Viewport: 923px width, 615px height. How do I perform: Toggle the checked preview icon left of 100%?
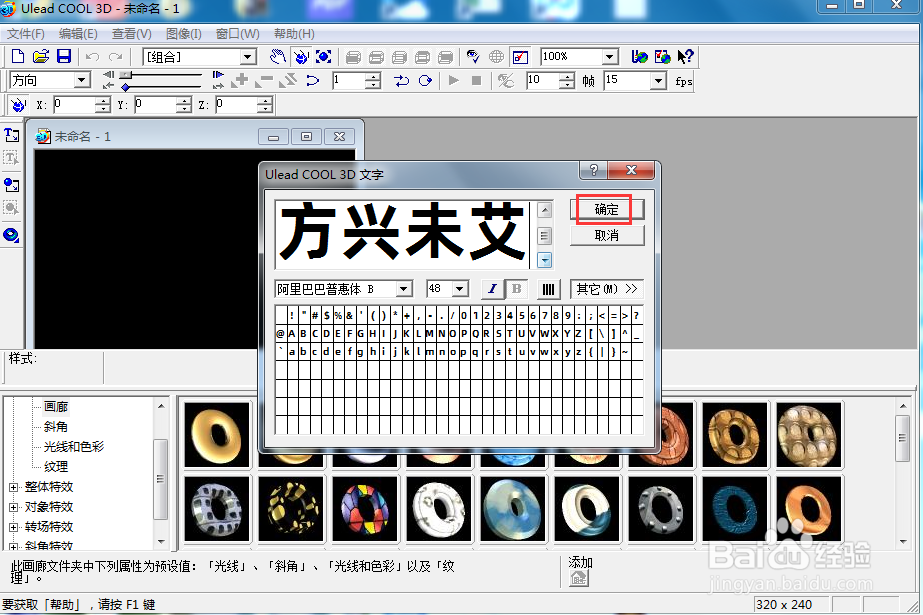coord(520,56)
